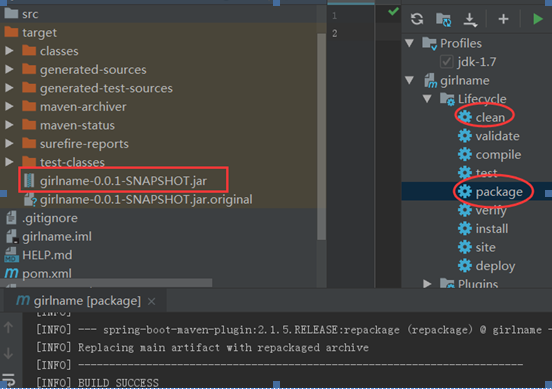Screen dimensions: 552x389
Task: Click the girlname Maven module icon
Action: coord(430,81)
